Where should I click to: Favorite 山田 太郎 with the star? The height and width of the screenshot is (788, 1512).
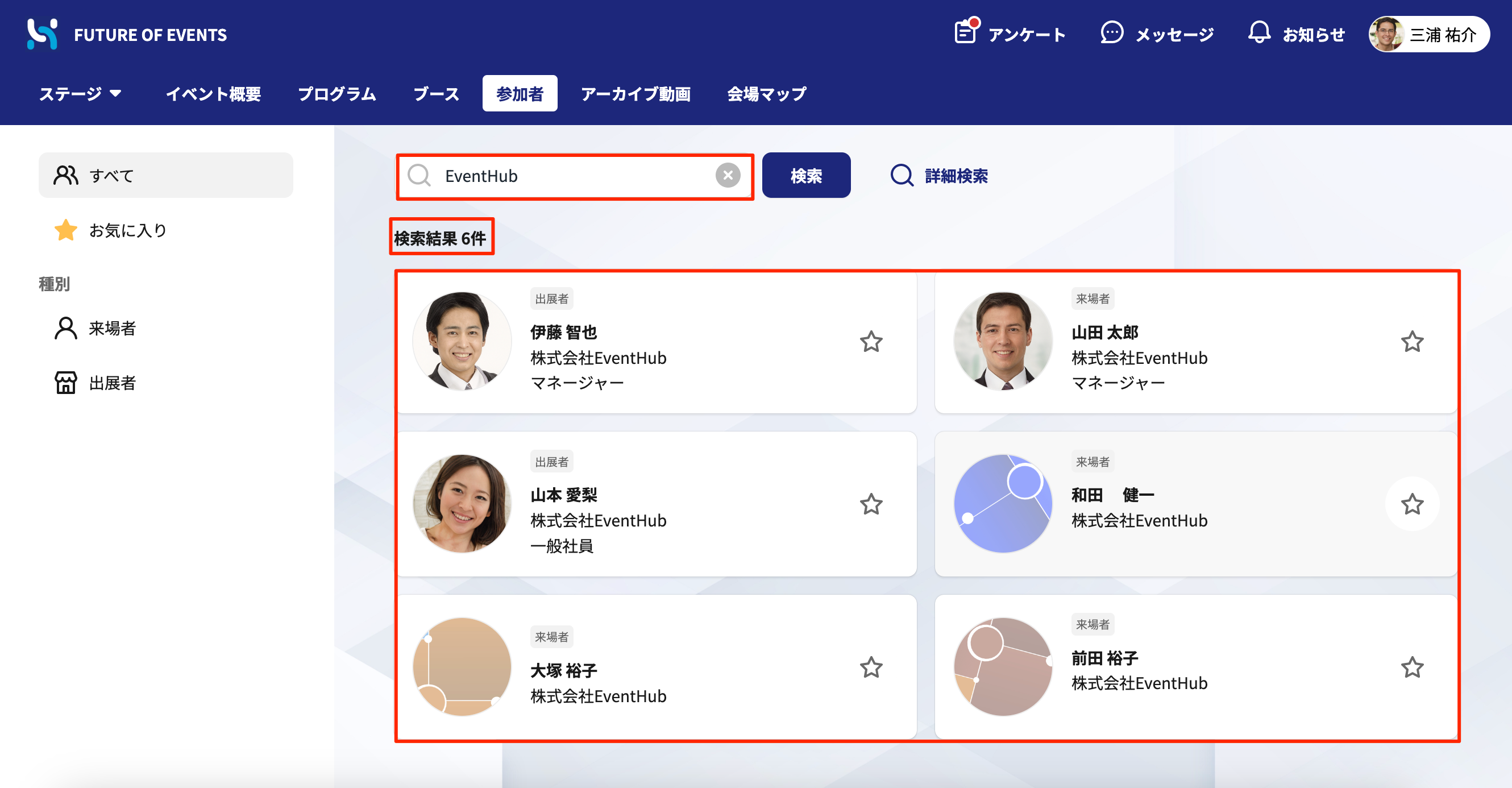1411,341
